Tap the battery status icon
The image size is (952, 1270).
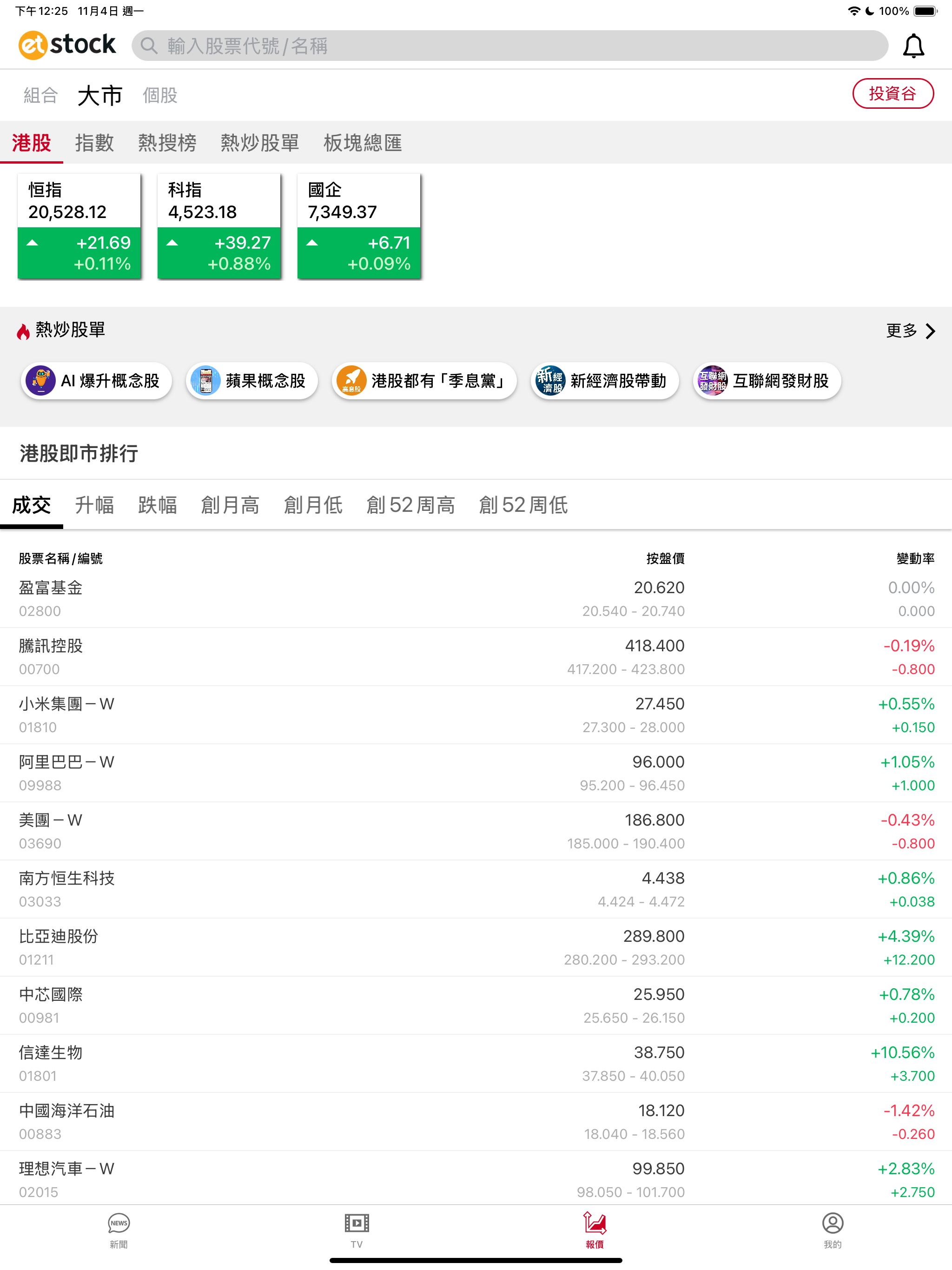[x=925, y=11]
